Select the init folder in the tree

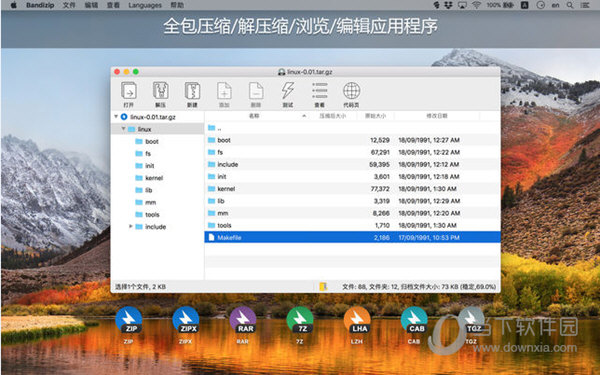[150, 166]
